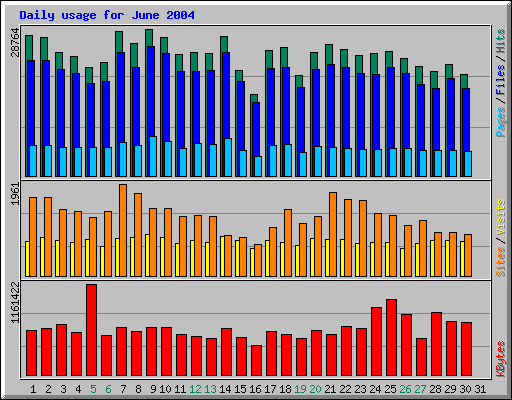
Task: Click the red KBytes bar for day 28
Action: (437, 344)
